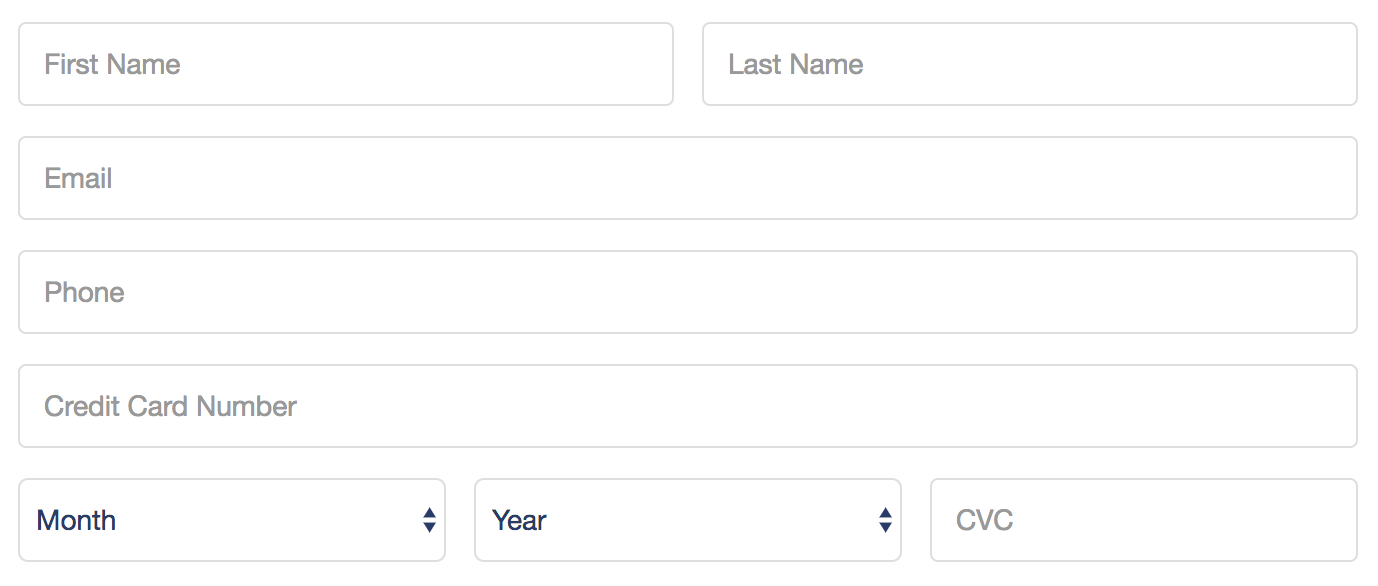Click the 'Month' label text in the selector
The height and width of the screenshot is (586, 1378).
click(x=76, y=520)
